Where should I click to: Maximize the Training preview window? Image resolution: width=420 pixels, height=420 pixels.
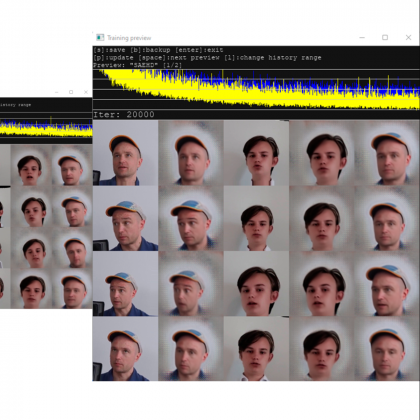click(x=385, y=37)
